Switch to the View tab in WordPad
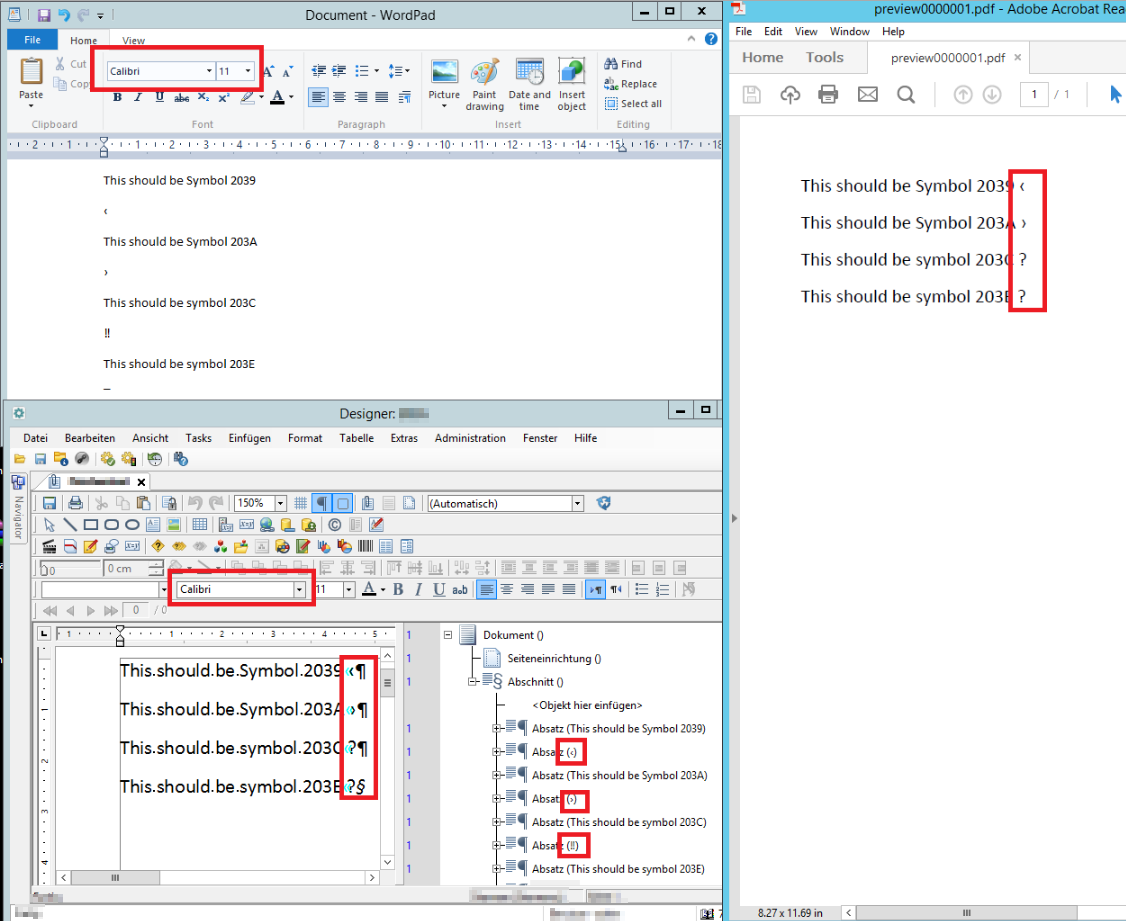Image resolution: width=1126 pixels, height=921 pixels. pyautogui.click(x=133, y=40)
